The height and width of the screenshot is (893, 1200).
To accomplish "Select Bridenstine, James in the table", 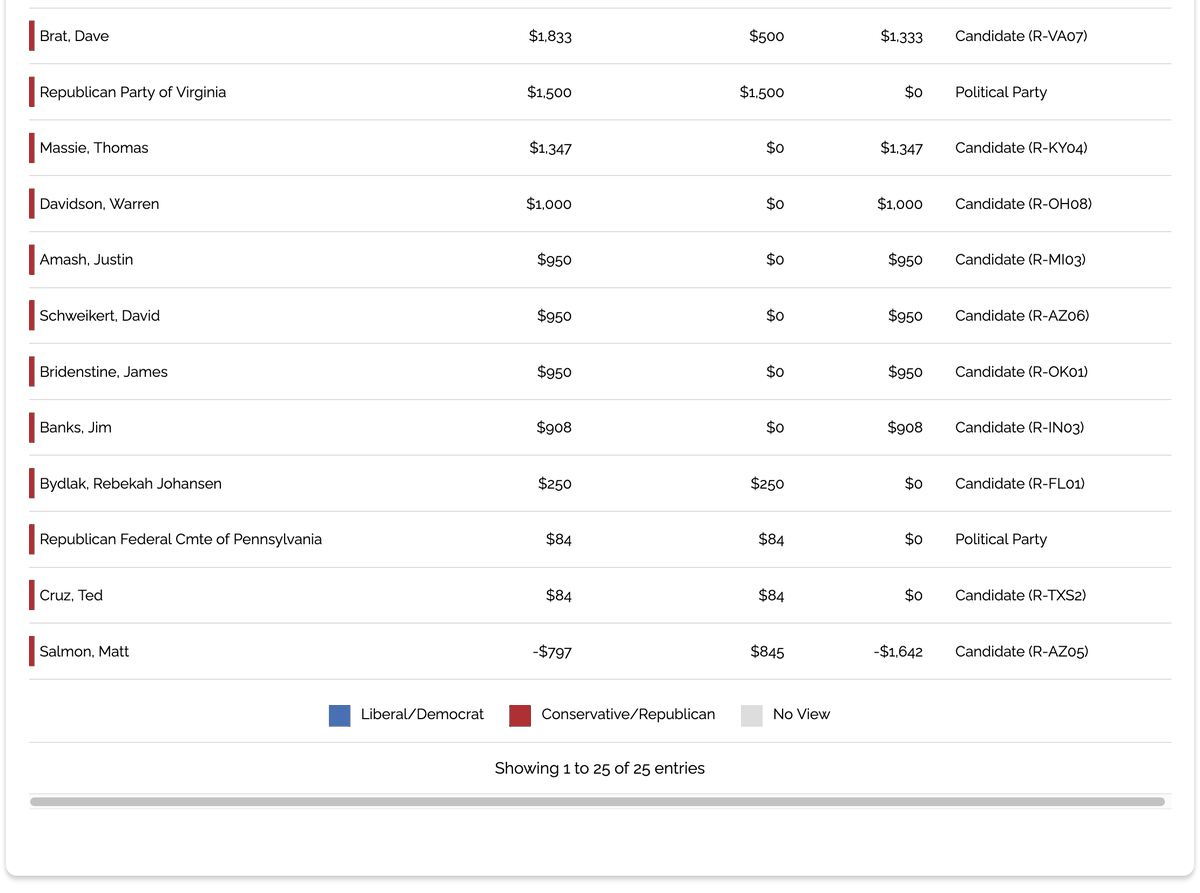I will click(104, 372).
